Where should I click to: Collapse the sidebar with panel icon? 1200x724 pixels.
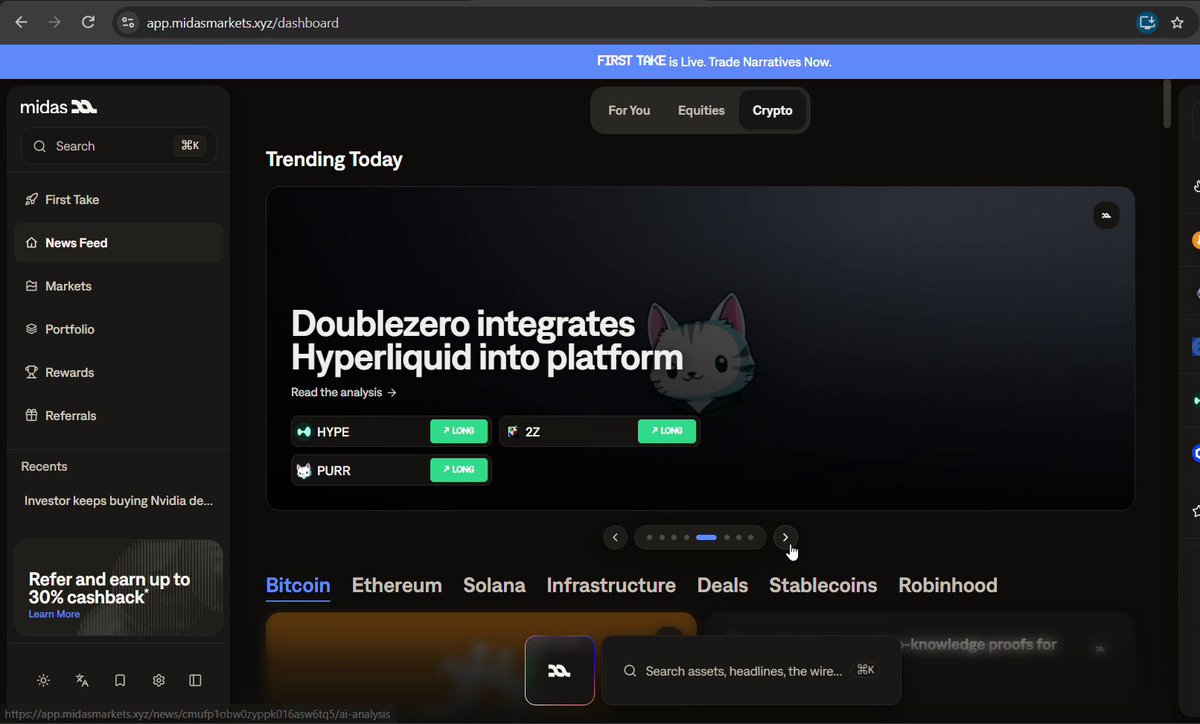pos(195,680)
